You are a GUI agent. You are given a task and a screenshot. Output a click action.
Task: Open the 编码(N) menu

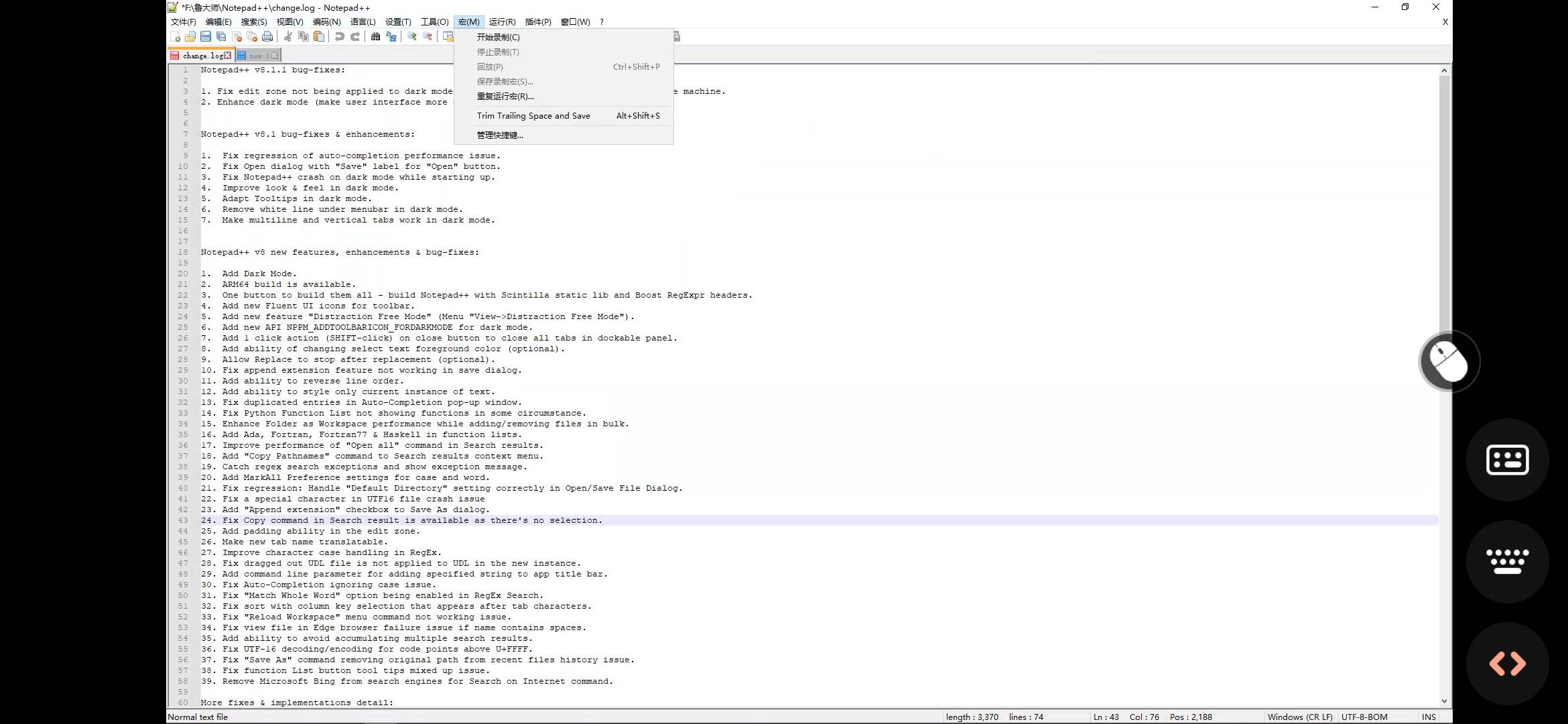(x=326, y=22)
